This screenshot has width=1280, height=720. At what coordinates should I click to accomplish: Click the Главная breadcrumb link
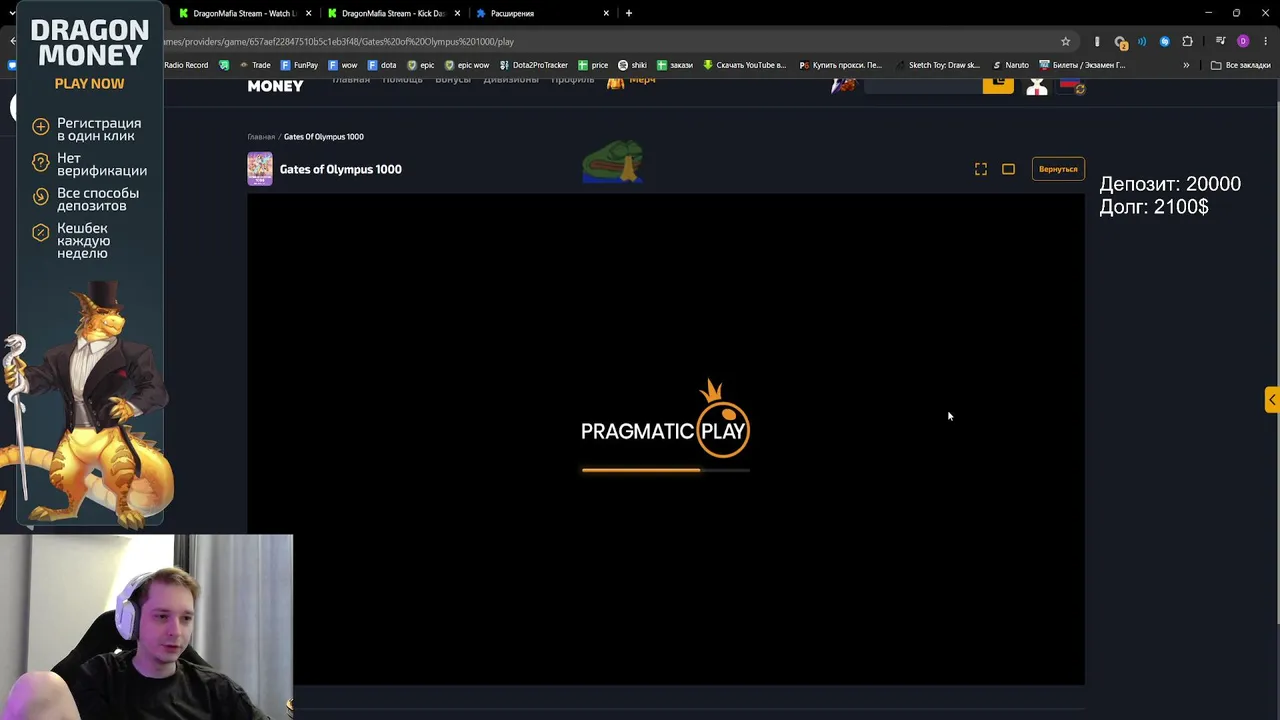coord(261,137)
